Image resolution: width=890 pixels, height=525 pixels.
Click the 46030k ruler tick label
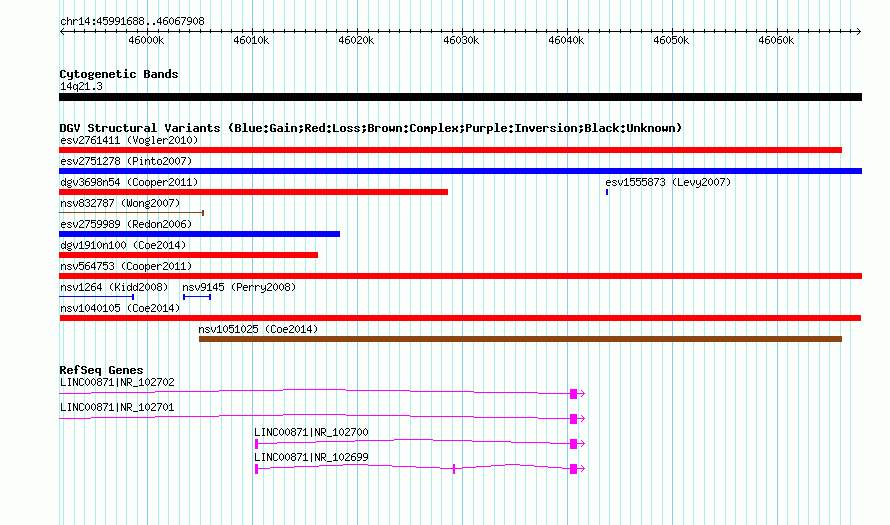tap(461, 40)
